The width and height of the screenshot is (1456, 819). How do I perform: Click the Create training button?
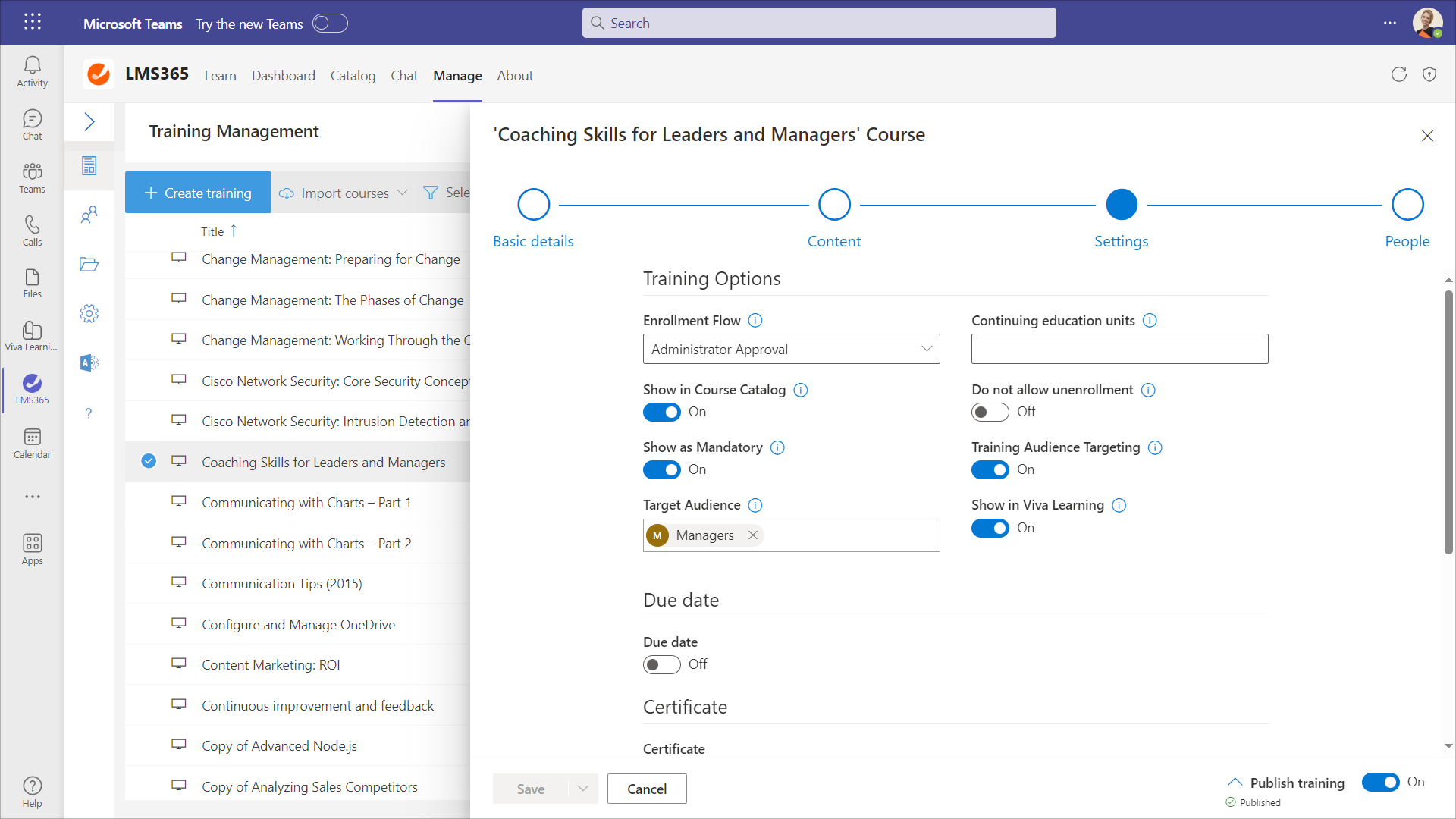[198, 193]
